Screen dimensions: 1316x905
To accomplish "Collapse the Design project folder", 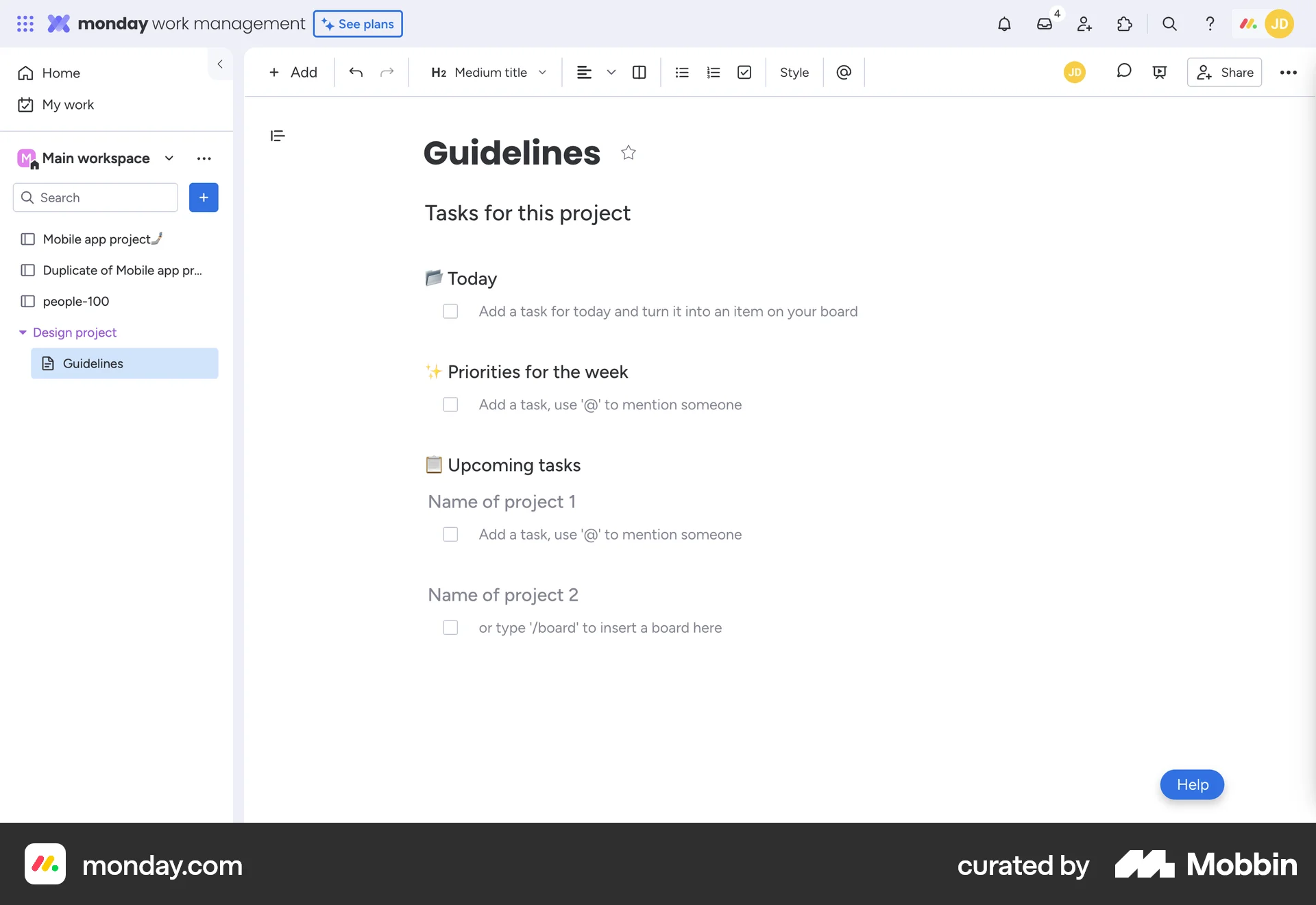I will [x=23, y=333].
